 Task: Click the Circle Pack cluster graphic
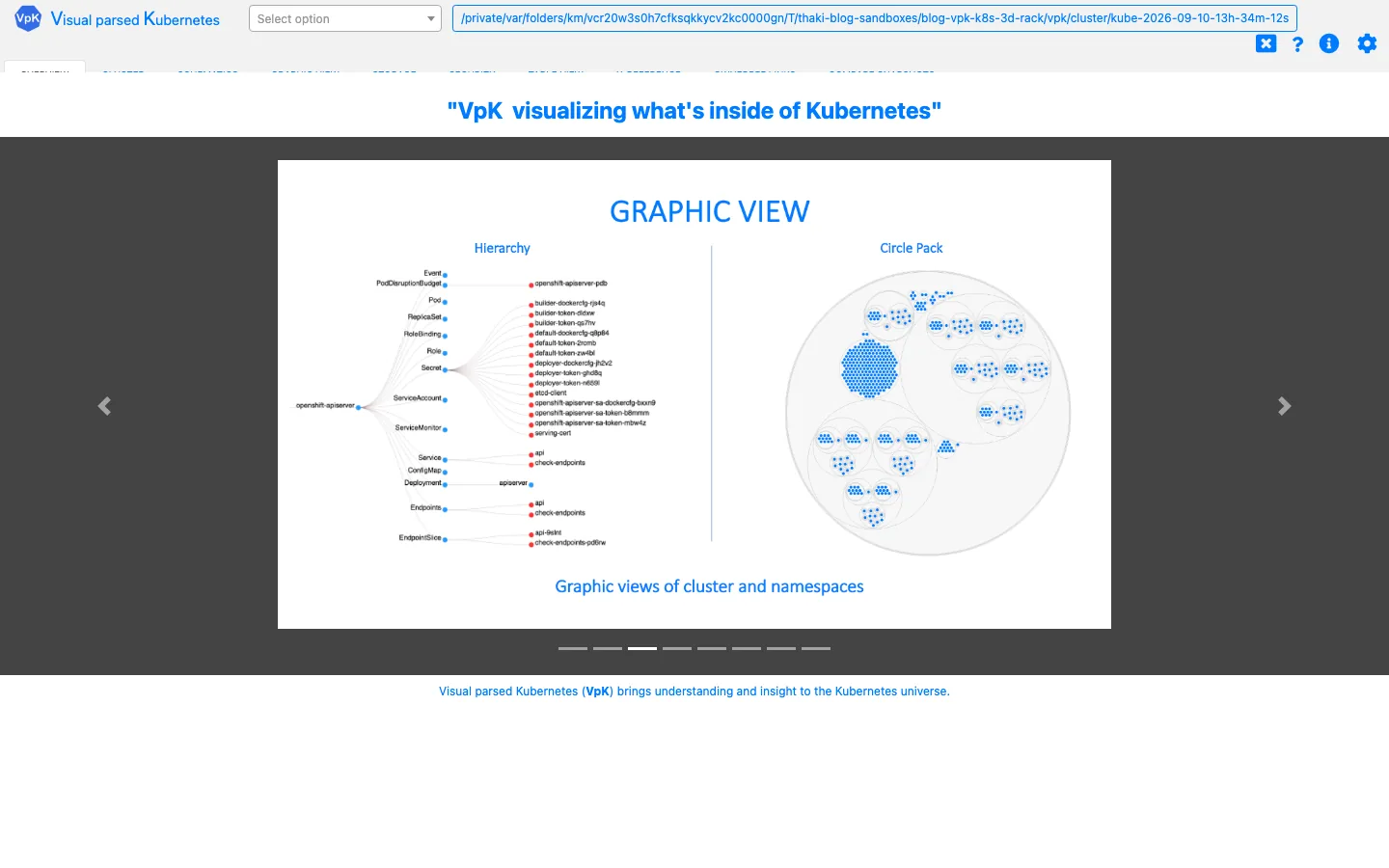pos(928,413)
